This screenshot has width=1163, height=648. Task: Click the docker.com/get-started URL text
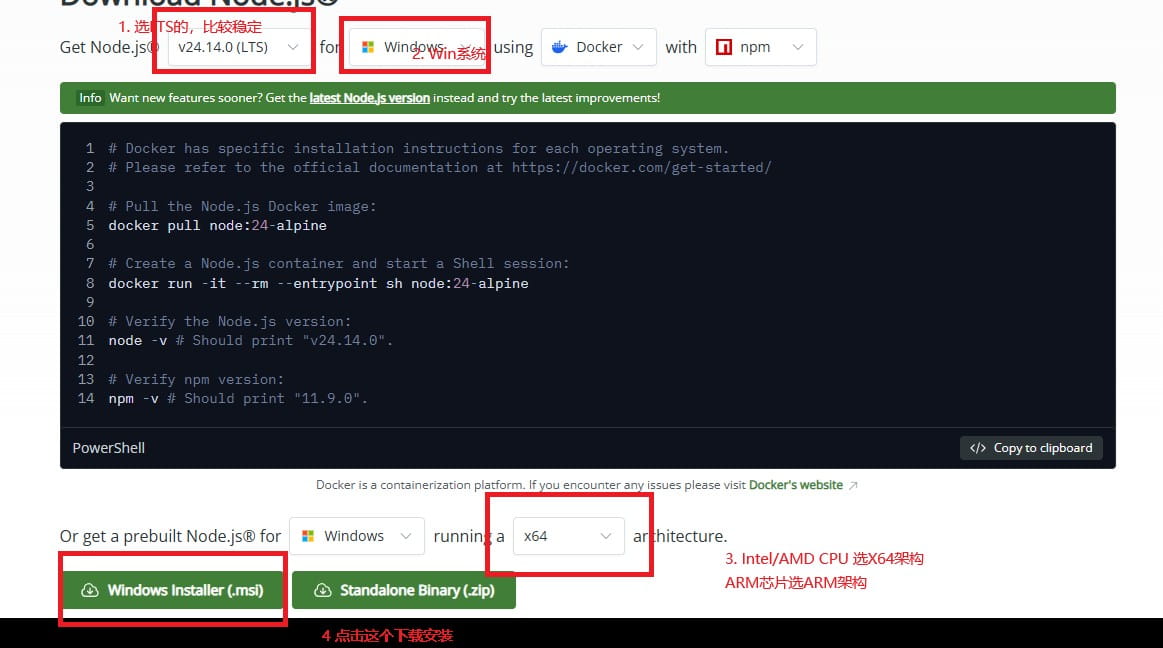coord(642,168)
